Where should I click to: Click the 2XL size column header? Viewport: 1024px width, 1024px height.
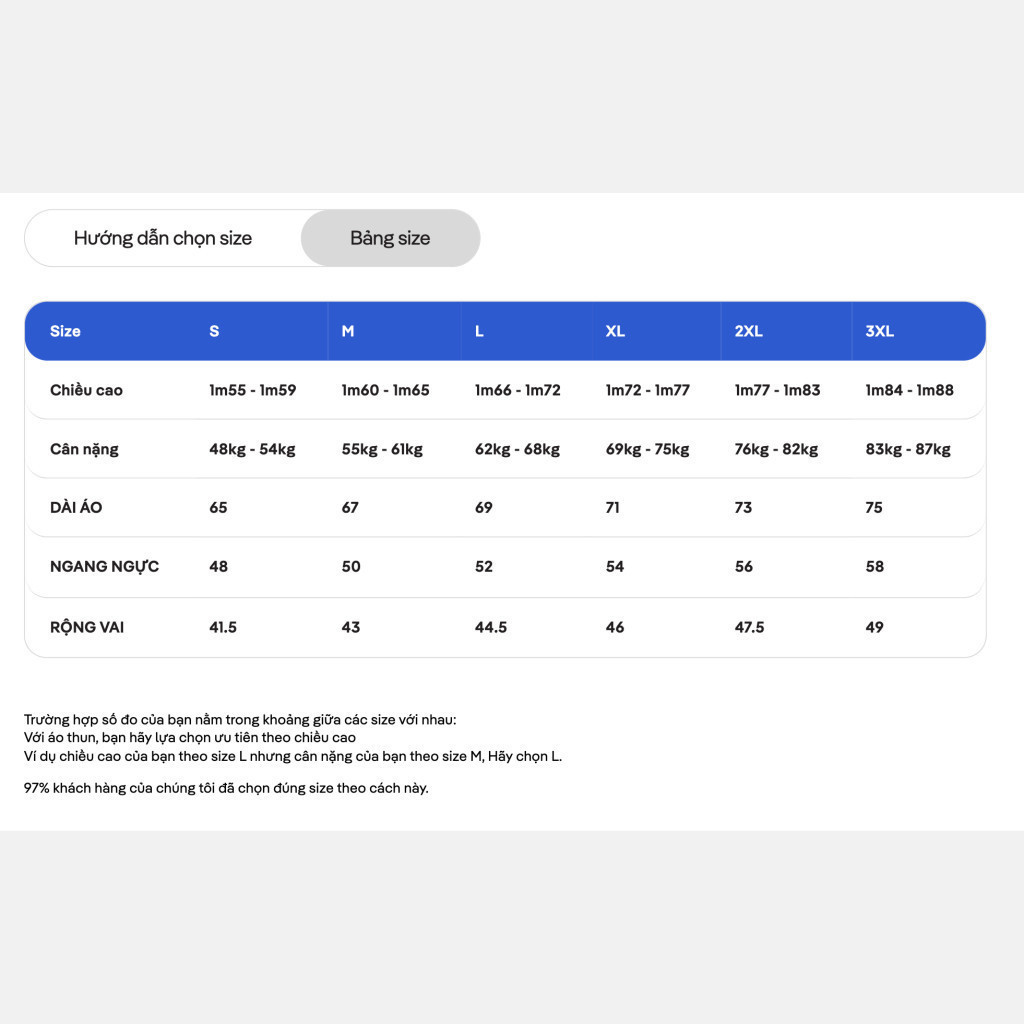click(748, 331)
